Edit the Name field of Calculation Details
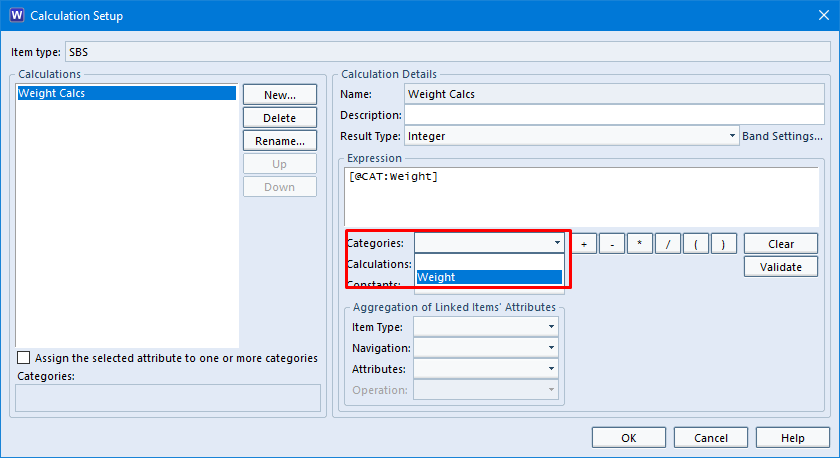The image size is (840, 458). [614, 94]
